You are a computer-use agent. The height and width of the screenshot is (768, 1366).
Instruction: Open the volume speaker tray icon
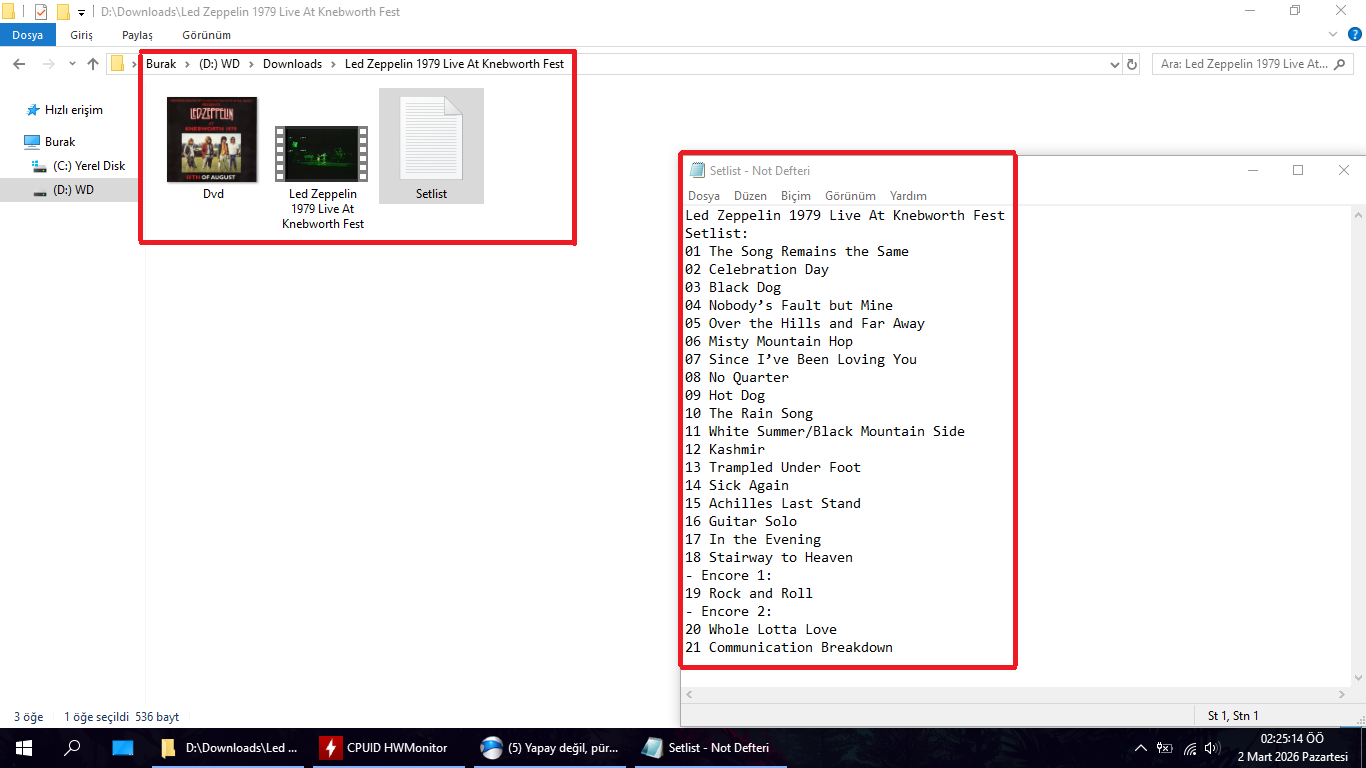pos(1213,748)
